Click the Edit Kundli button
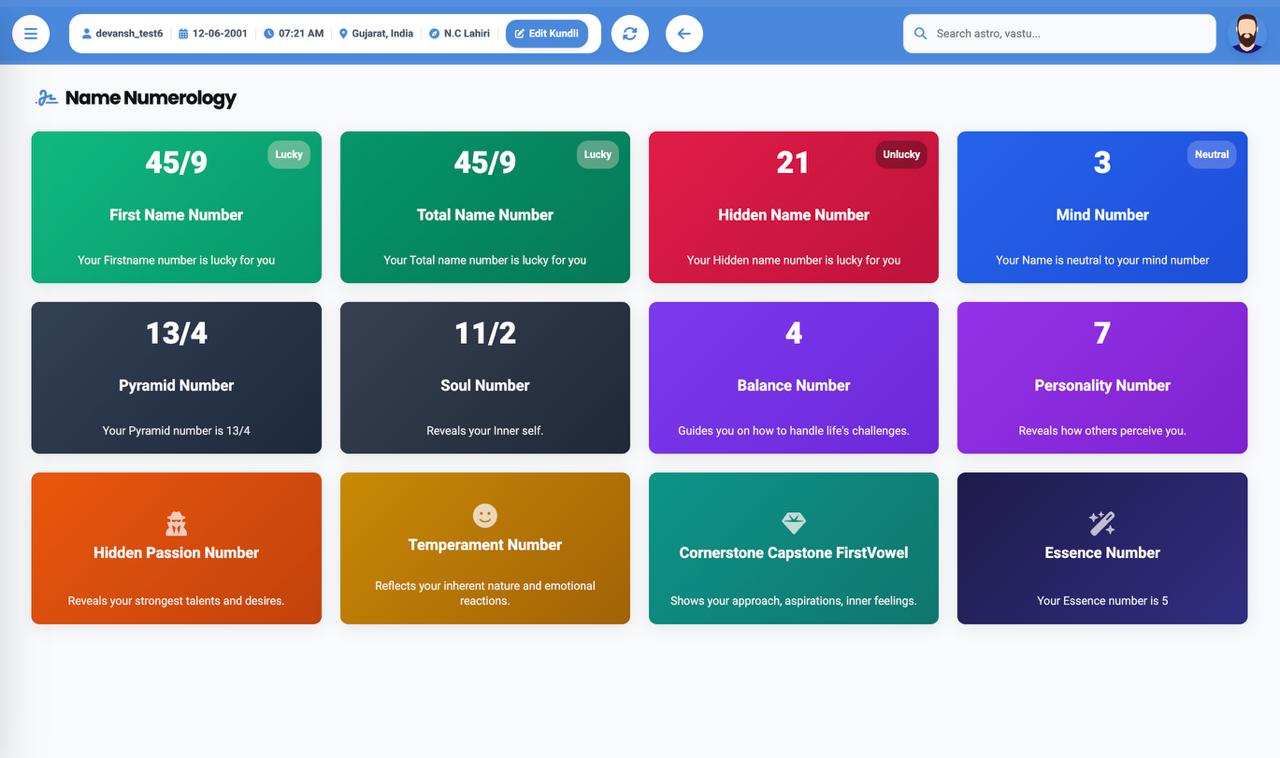This screenshot has width=1280, height=758. (547, 33)
